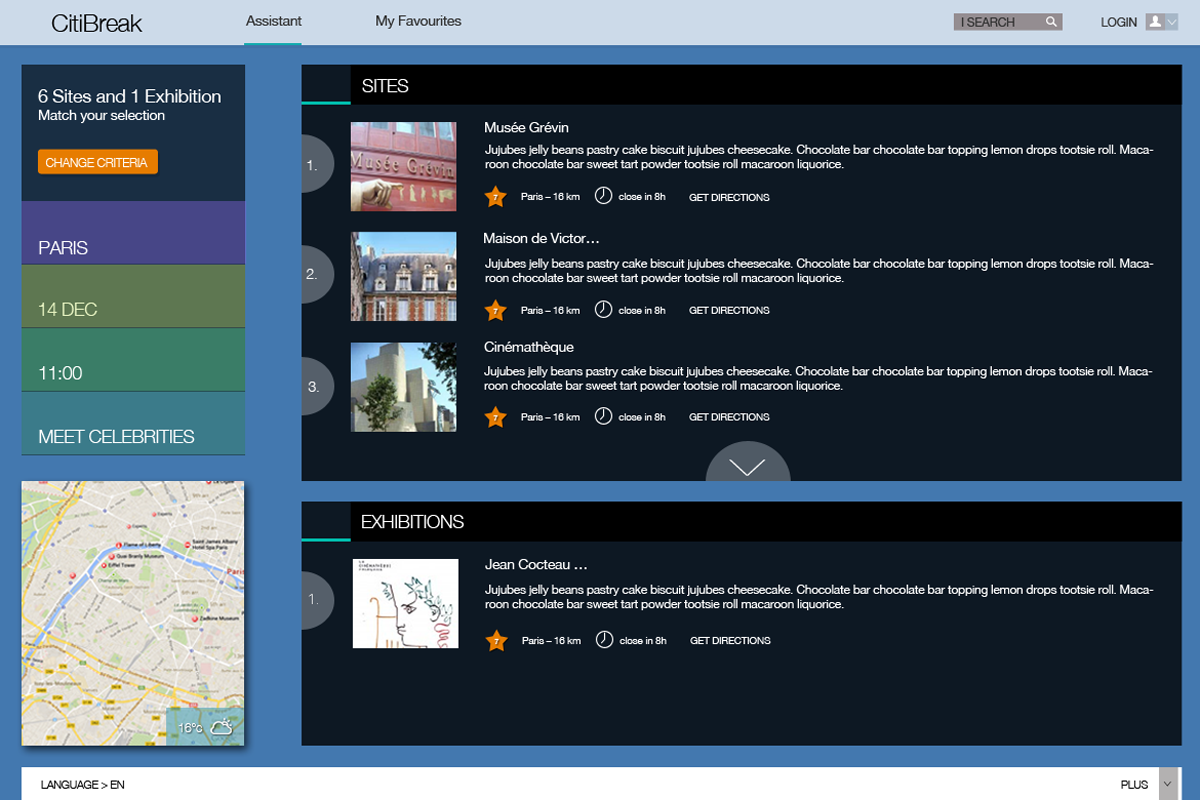Get directions to Musée Grévin
Viewport: 1200px width, 800px height.
click(729, 197)
